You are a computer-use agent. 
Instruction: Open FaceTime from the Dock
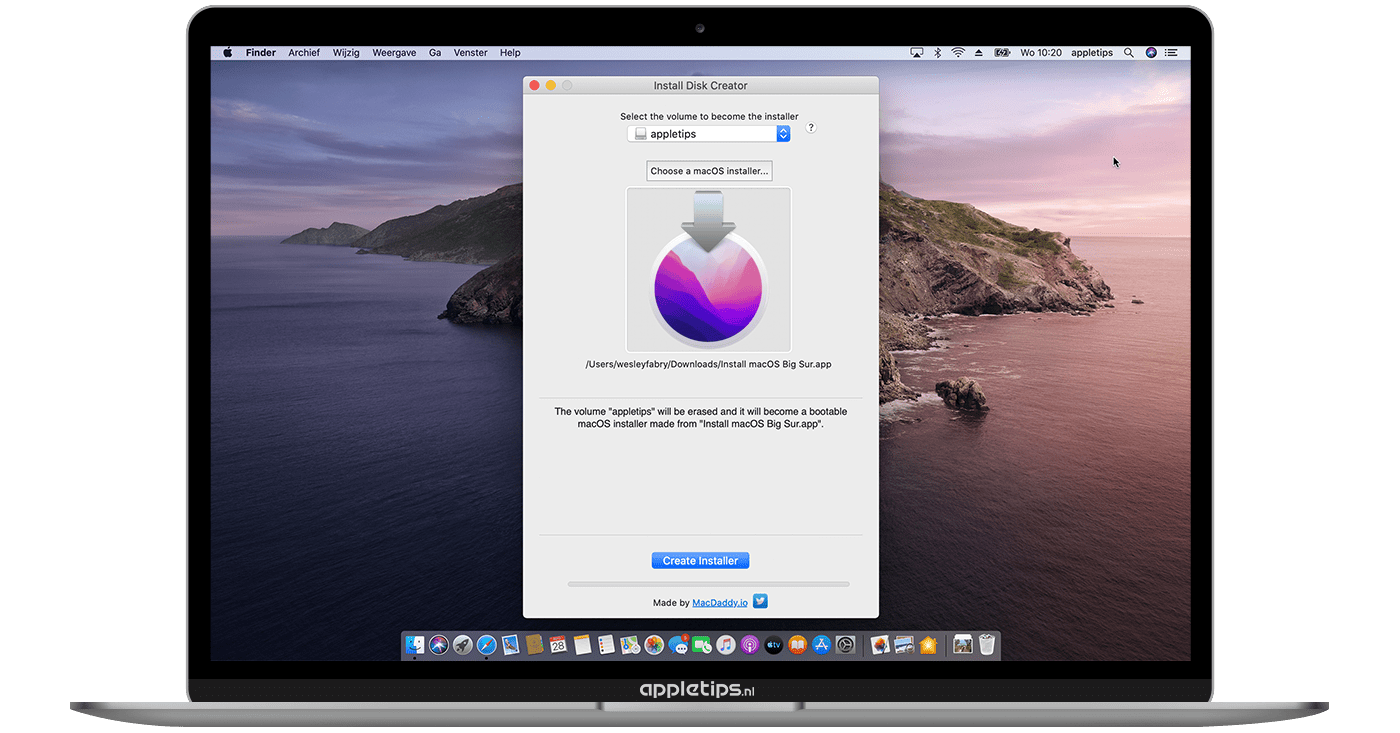click(x=702, y=645)
